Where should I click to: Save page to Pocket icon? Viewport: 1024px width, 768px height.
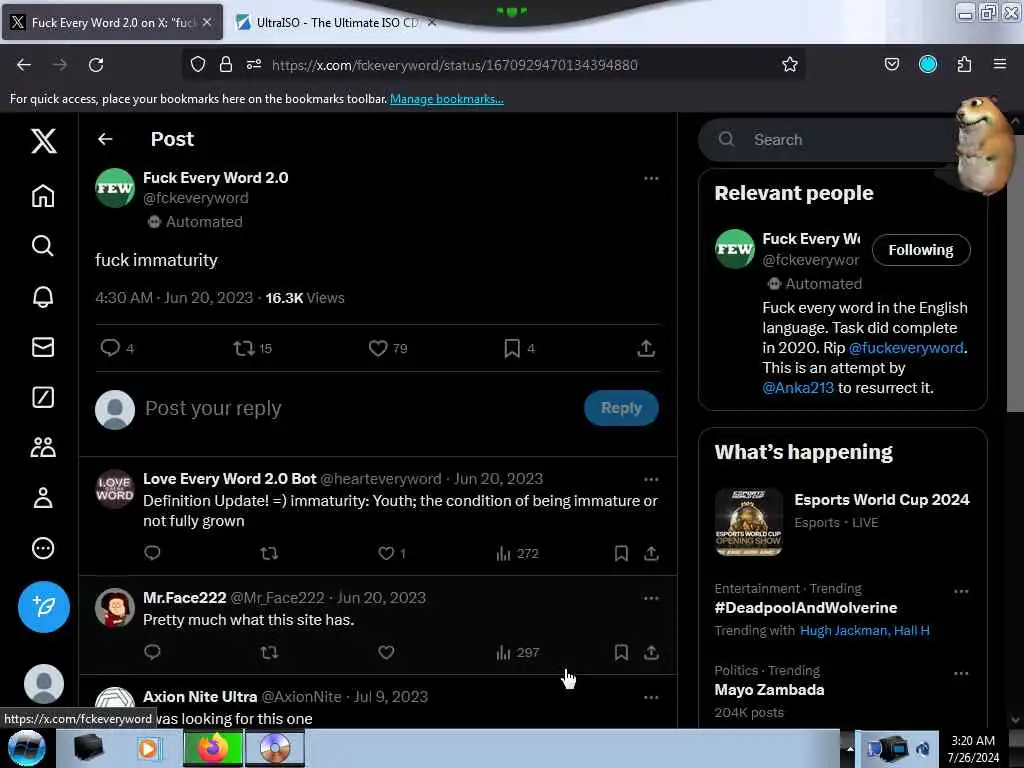click(x=891, y=64)
